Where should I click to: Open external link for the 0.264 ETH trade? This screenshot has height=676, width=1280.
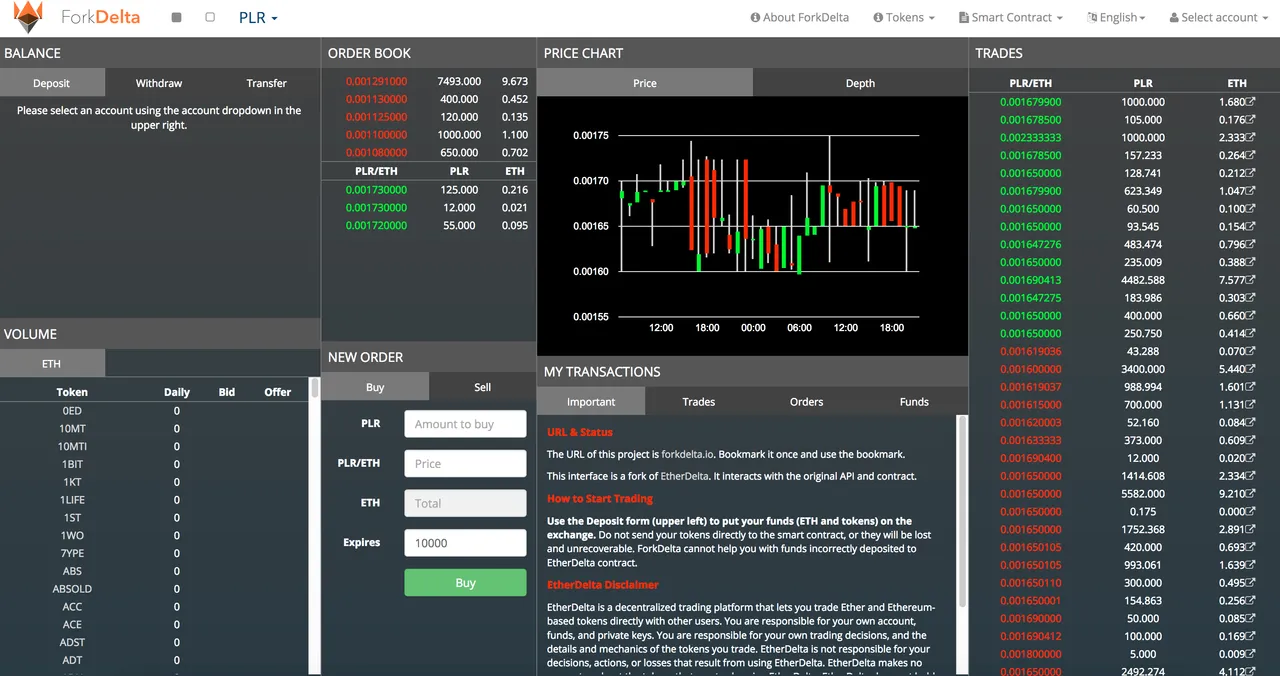pyautogui.click(x=1251, y=155)
